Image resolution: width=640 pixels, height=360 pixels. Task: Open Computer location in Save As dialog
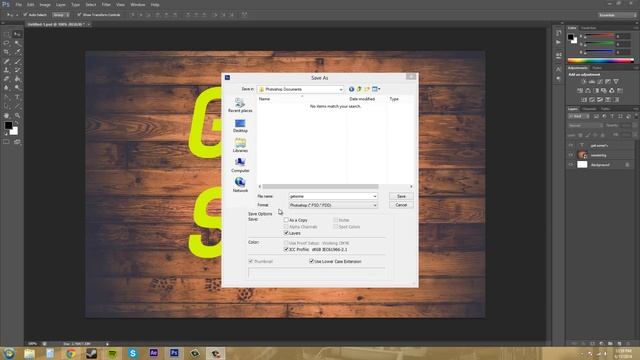click(240, 165)
